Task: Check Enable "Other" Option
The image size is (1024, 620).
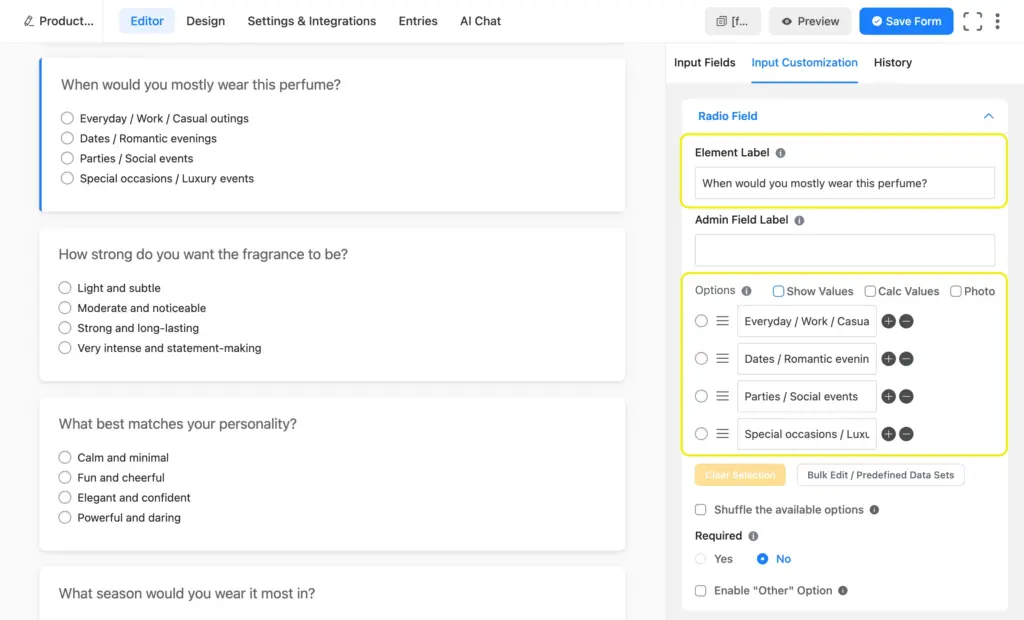Action: pyautogui.click(x=701, y=591)
